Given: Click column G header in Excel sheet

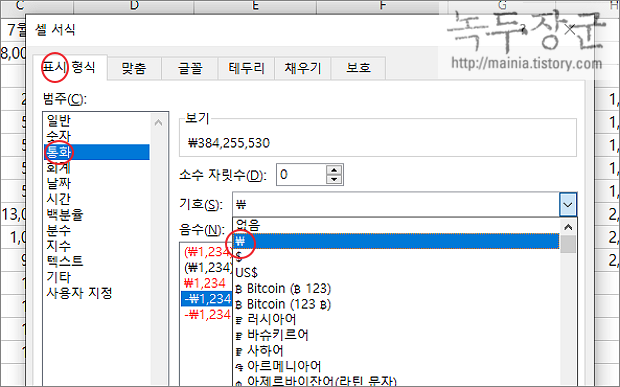Looking at the screenshot, I should click(502, 7).
